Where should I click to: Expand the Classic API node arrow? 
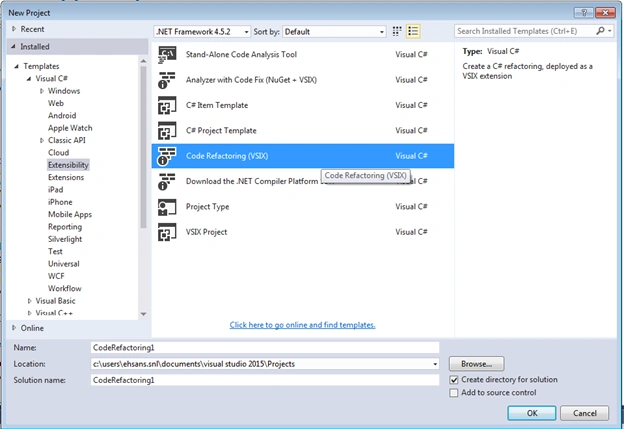pyautogui.click(x=42, y=140)
